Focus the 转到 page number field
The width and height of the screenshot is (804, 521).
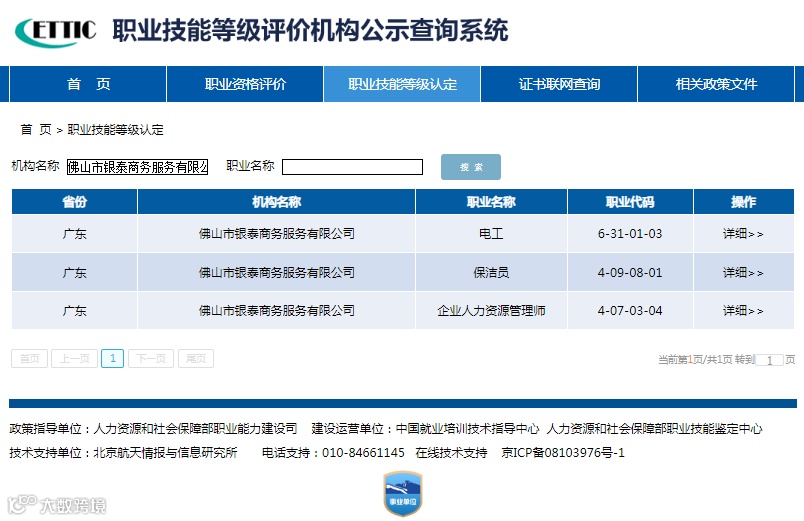coord(770,360)
